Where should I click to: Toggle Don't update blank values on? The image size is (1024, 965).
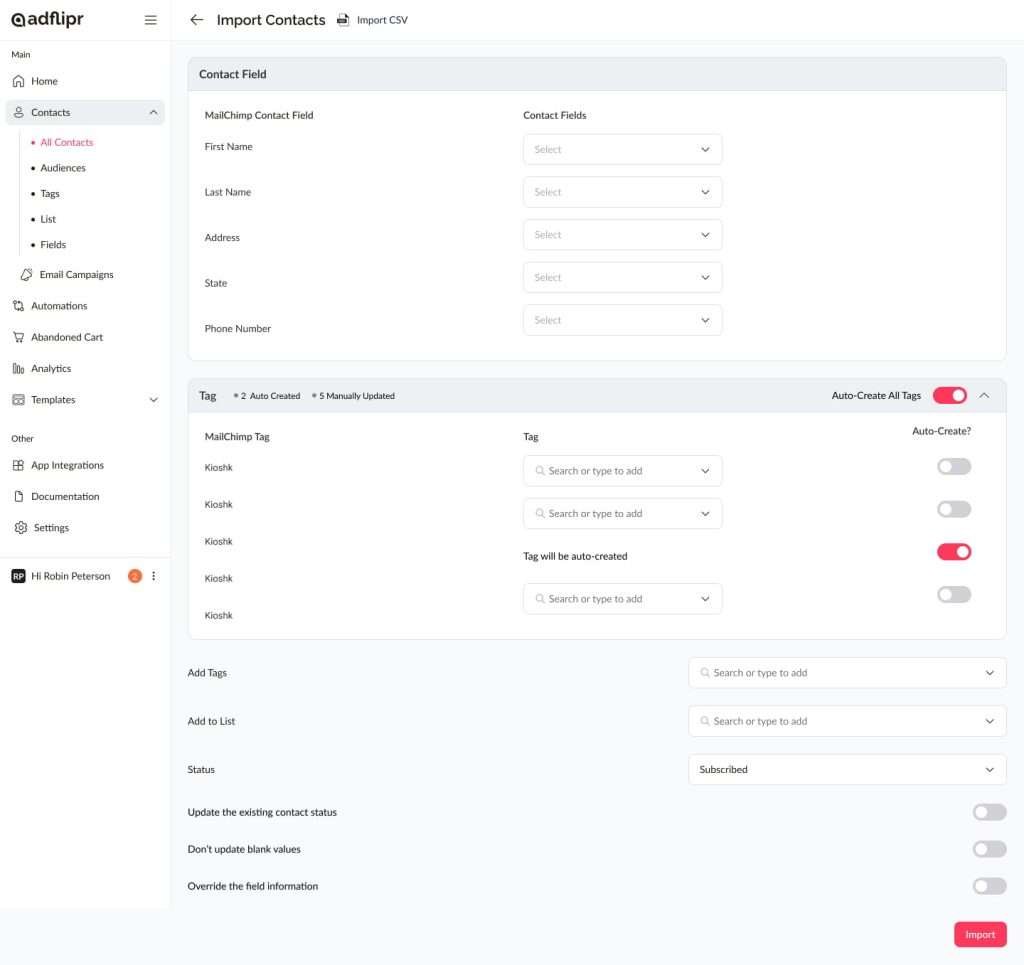point(989,849)
